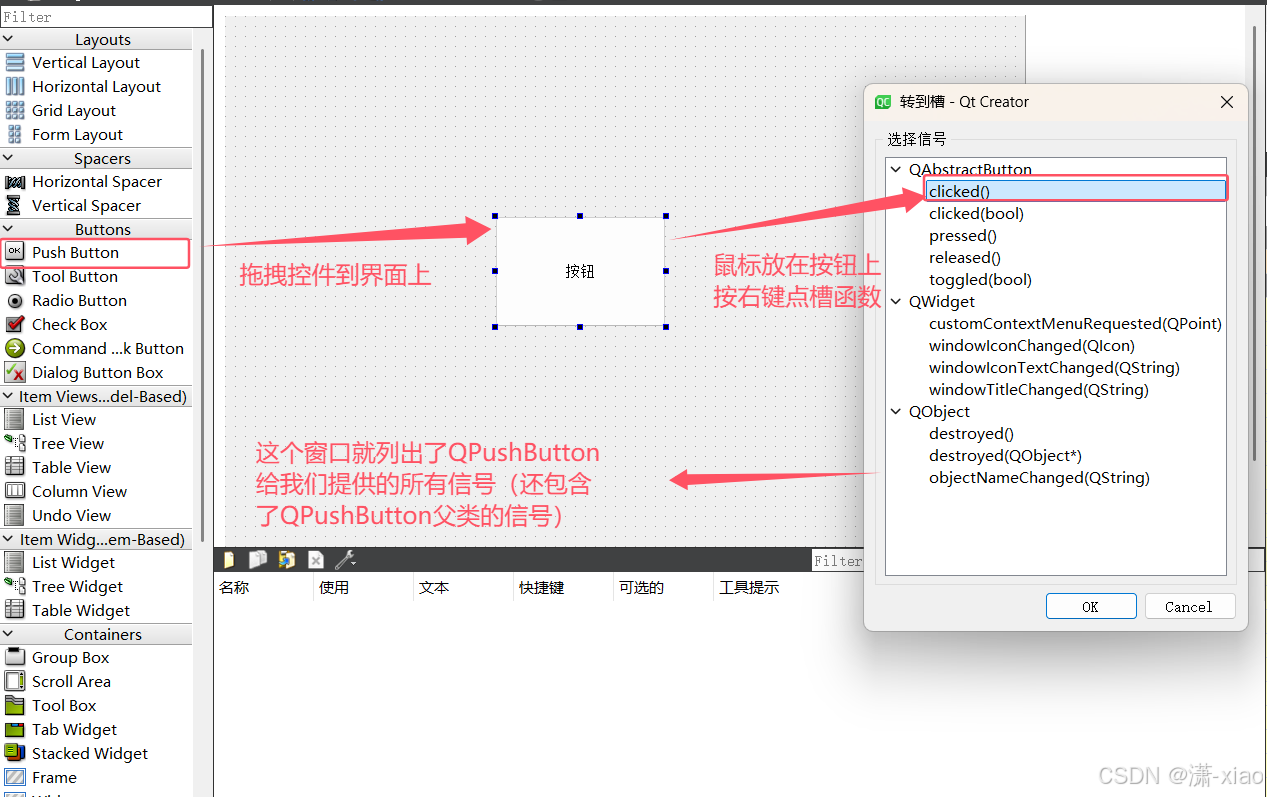1267x797 pixels.
Task: Pick the Form Layout widget icon
Action: 15,134
